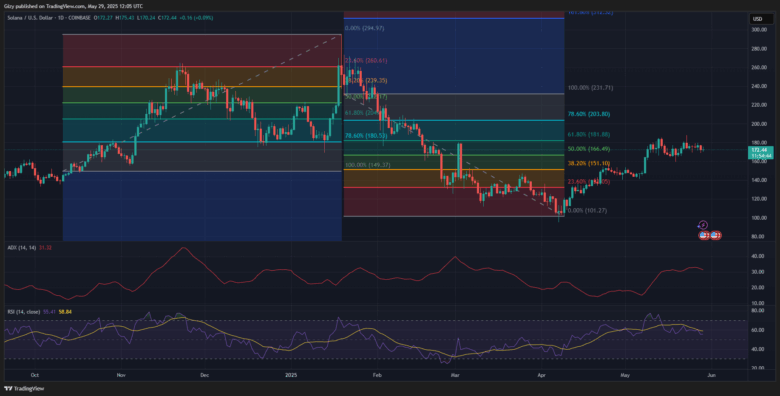The width and height of the screenshot is (780, 396).
Task: Click the 240.00 price scale value
Action: [759, 86]
